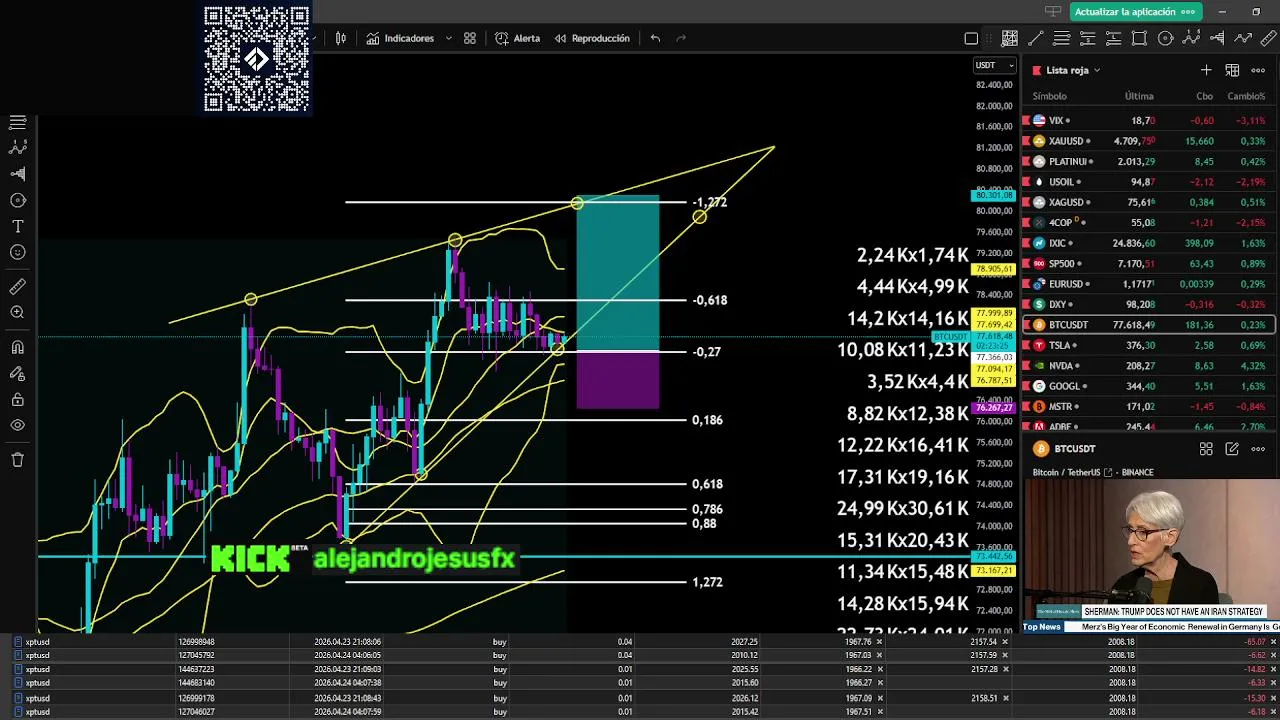Select the ruler measure tool in top toolbar

click(x=1269, y=39)
